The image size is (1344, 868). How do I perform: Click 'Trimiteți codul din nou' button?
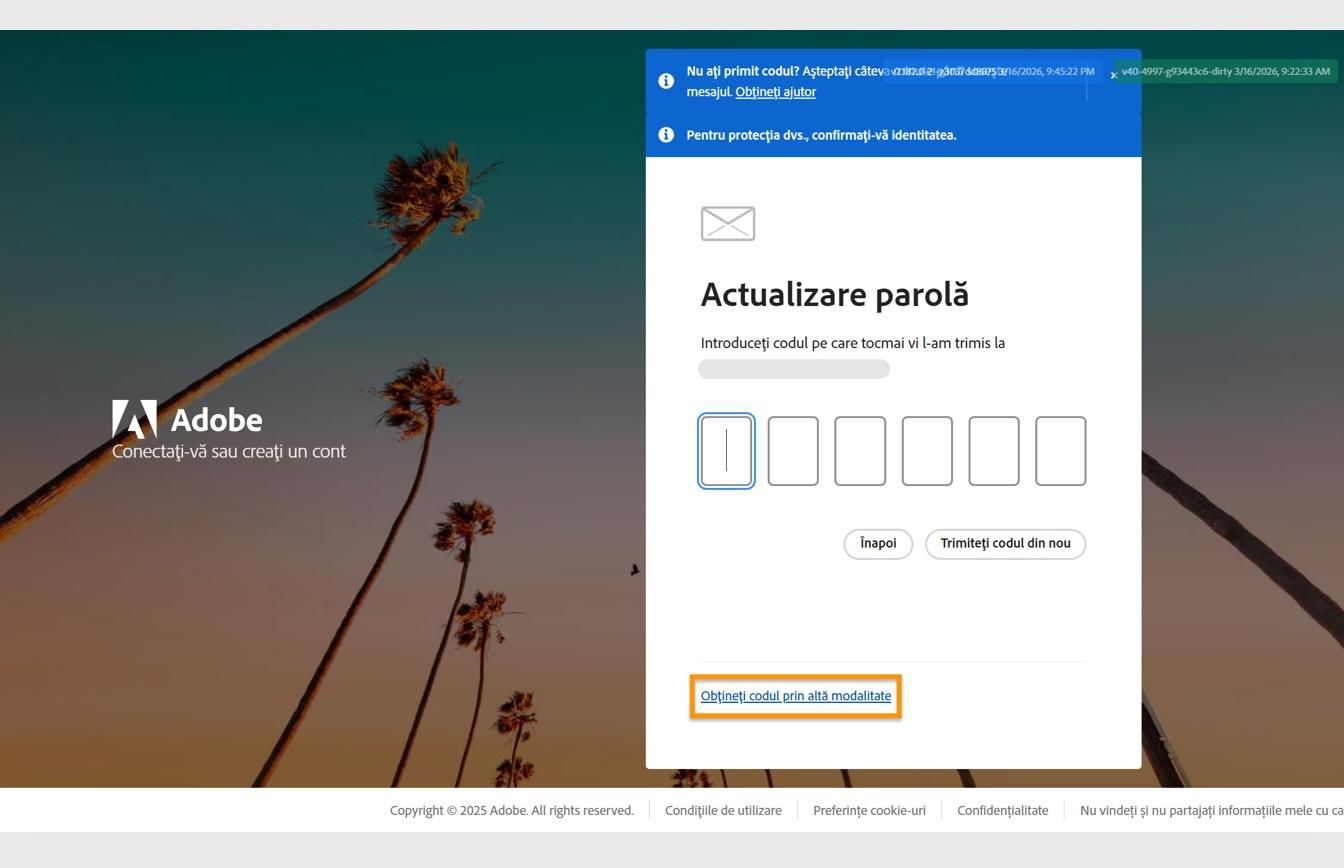1005,544
